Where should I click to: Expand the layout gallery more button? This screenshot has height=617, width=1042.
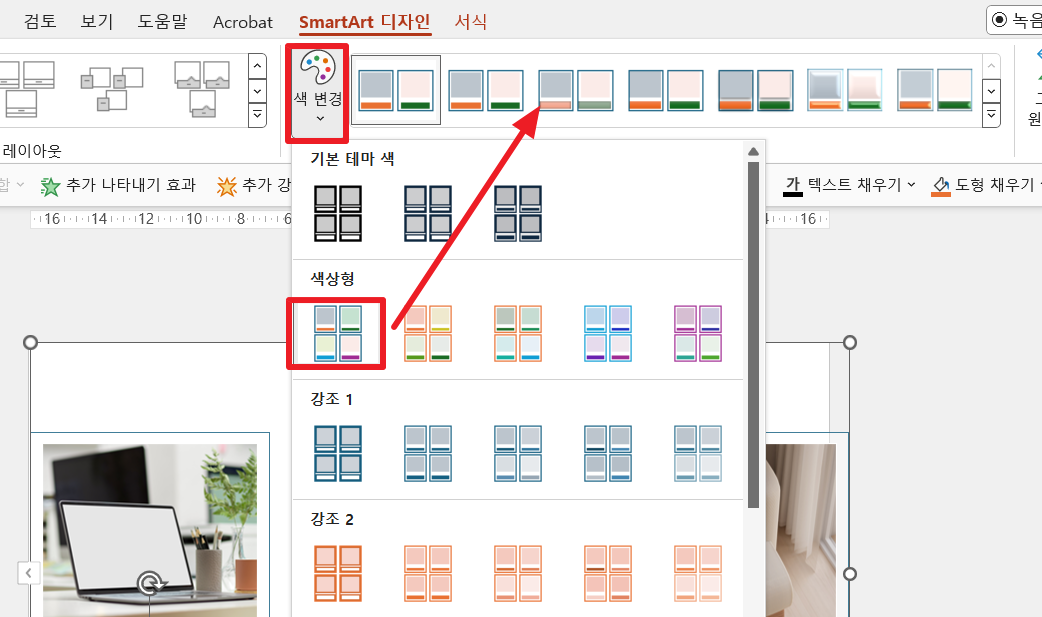pyautogui.click(x=257, y=116)
